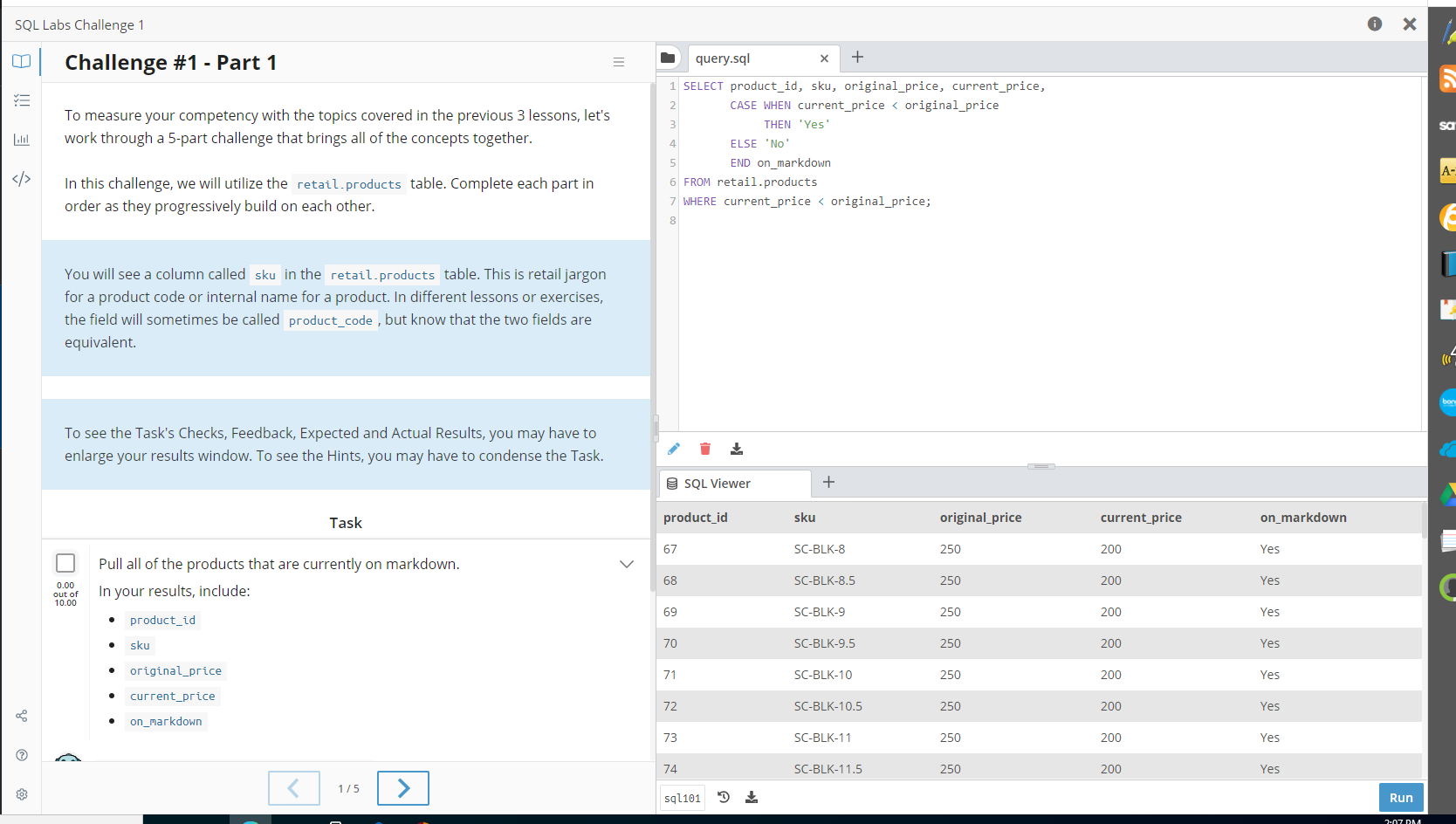The image size is (1456, 824).
Task: Open the task panel hamburger menu
Action: tap(619, 61)
